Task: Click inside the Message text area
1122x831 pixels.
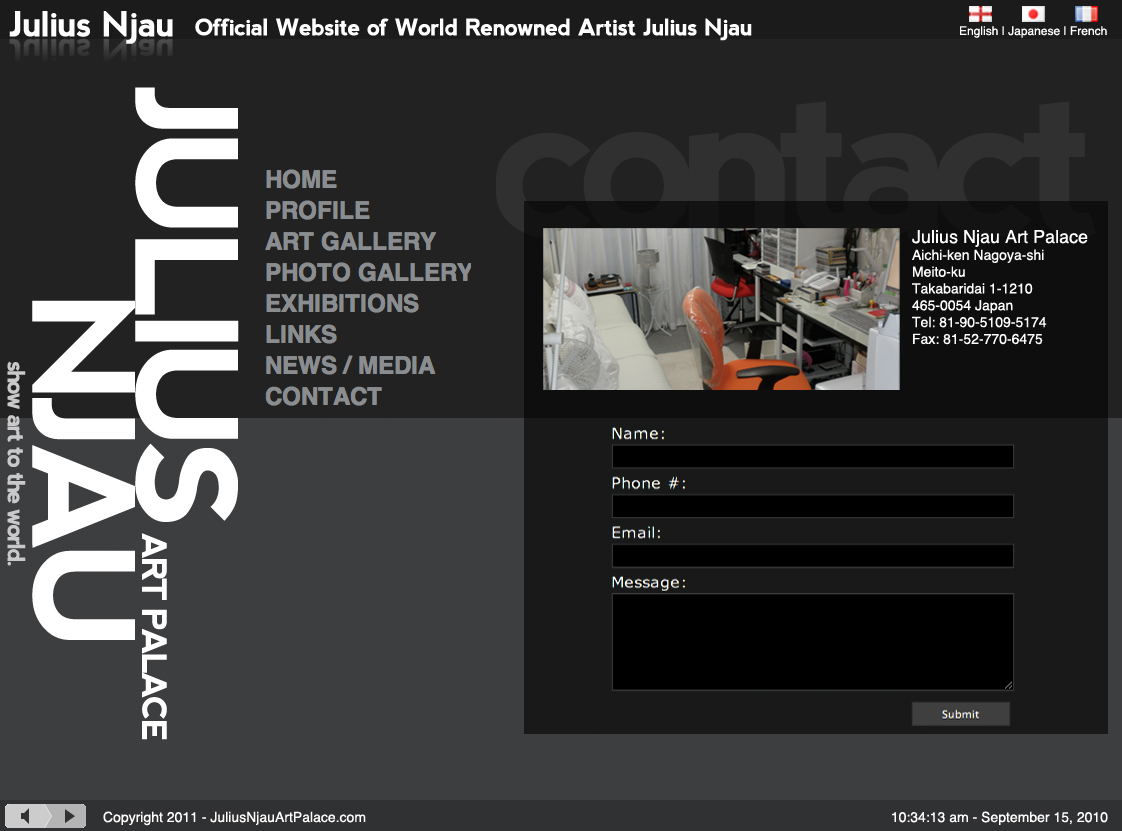Action: pos(812,641)
